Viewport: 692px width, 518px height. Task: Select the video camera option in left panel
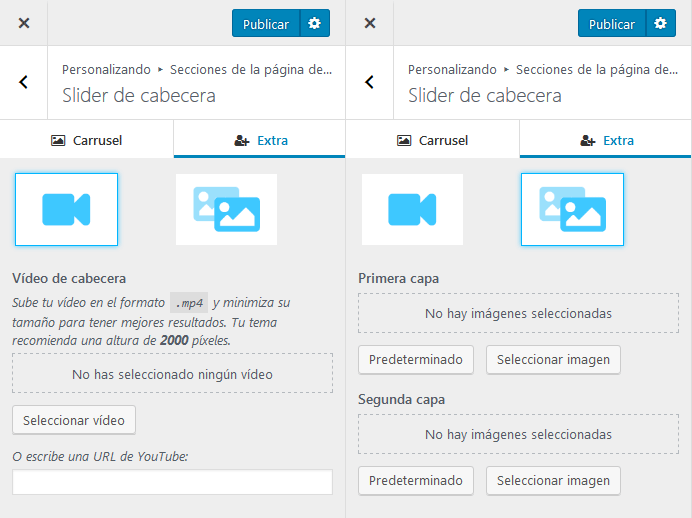tap(66, 210)
